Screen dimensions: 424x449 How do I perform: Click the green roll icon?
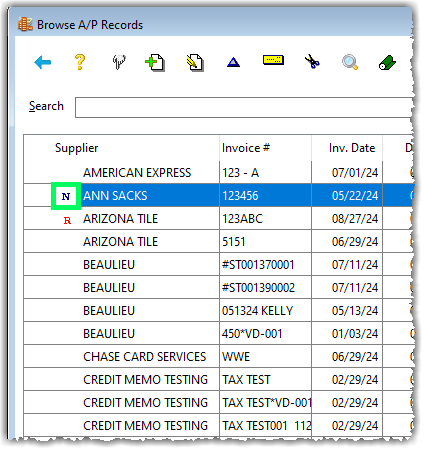(x=387, y=62)
